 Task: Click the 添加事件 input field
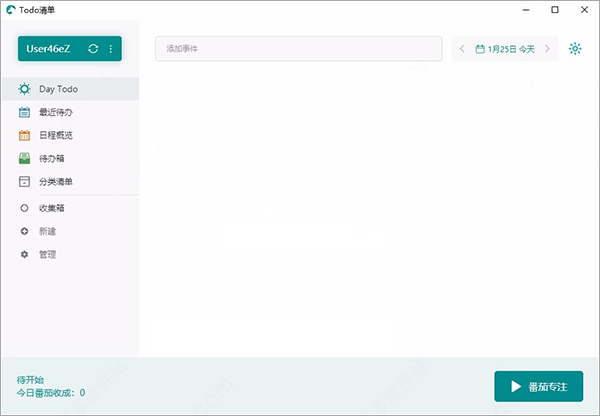[298, 49]
